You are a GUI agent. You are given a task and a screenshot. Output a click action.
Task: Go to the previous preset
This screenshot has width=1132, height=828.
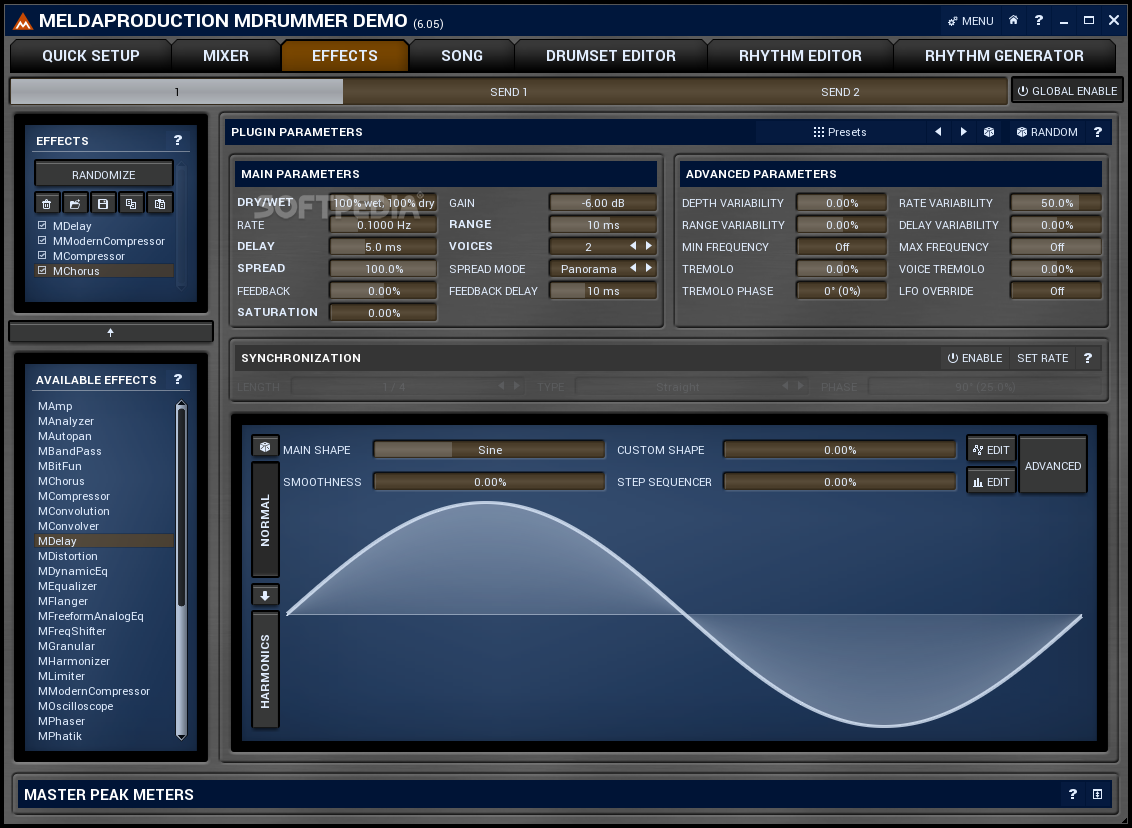click(938, 132)
